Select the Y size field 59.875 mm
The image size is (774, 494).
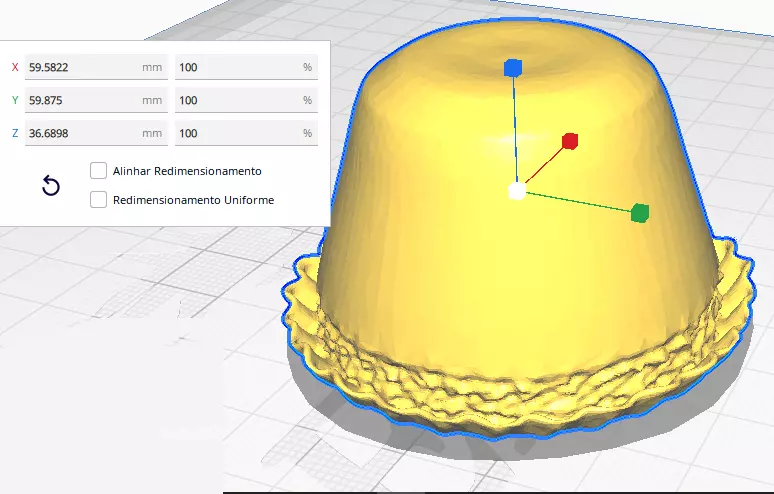click(x=96, y=100)
